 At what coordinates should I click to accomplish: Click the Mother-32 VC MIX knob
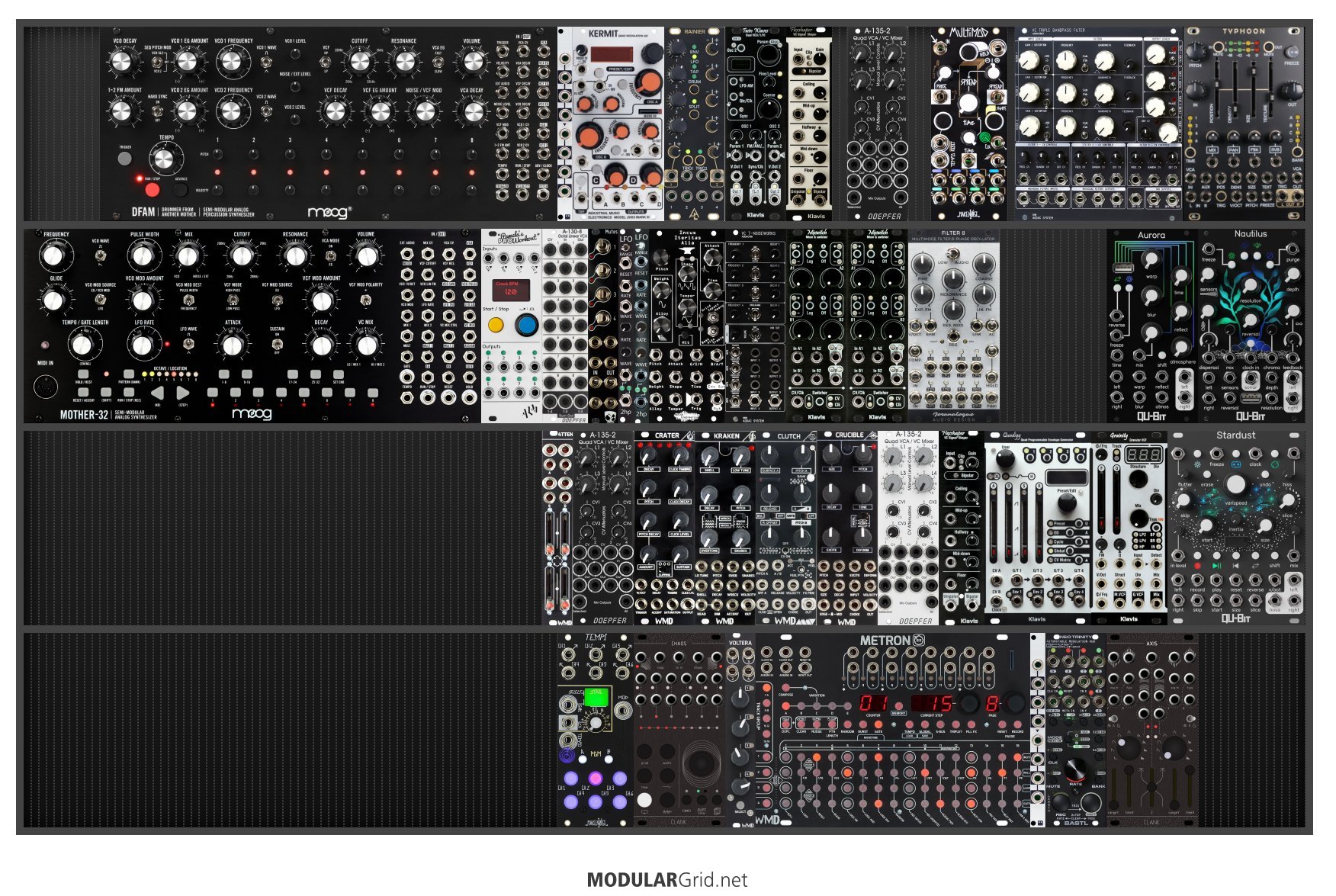[x=366, y=344]
